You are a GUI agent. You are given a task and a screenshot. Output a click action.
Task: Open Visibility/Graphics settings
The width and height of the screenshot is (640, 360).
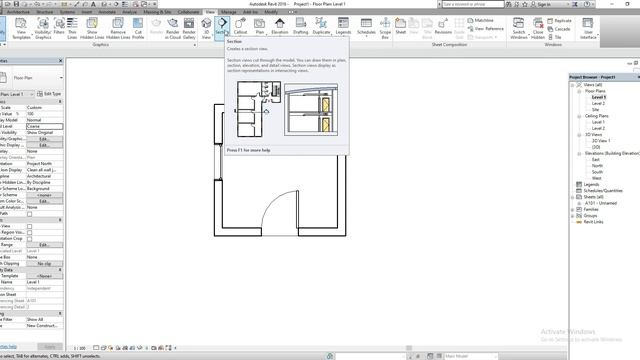43,28
